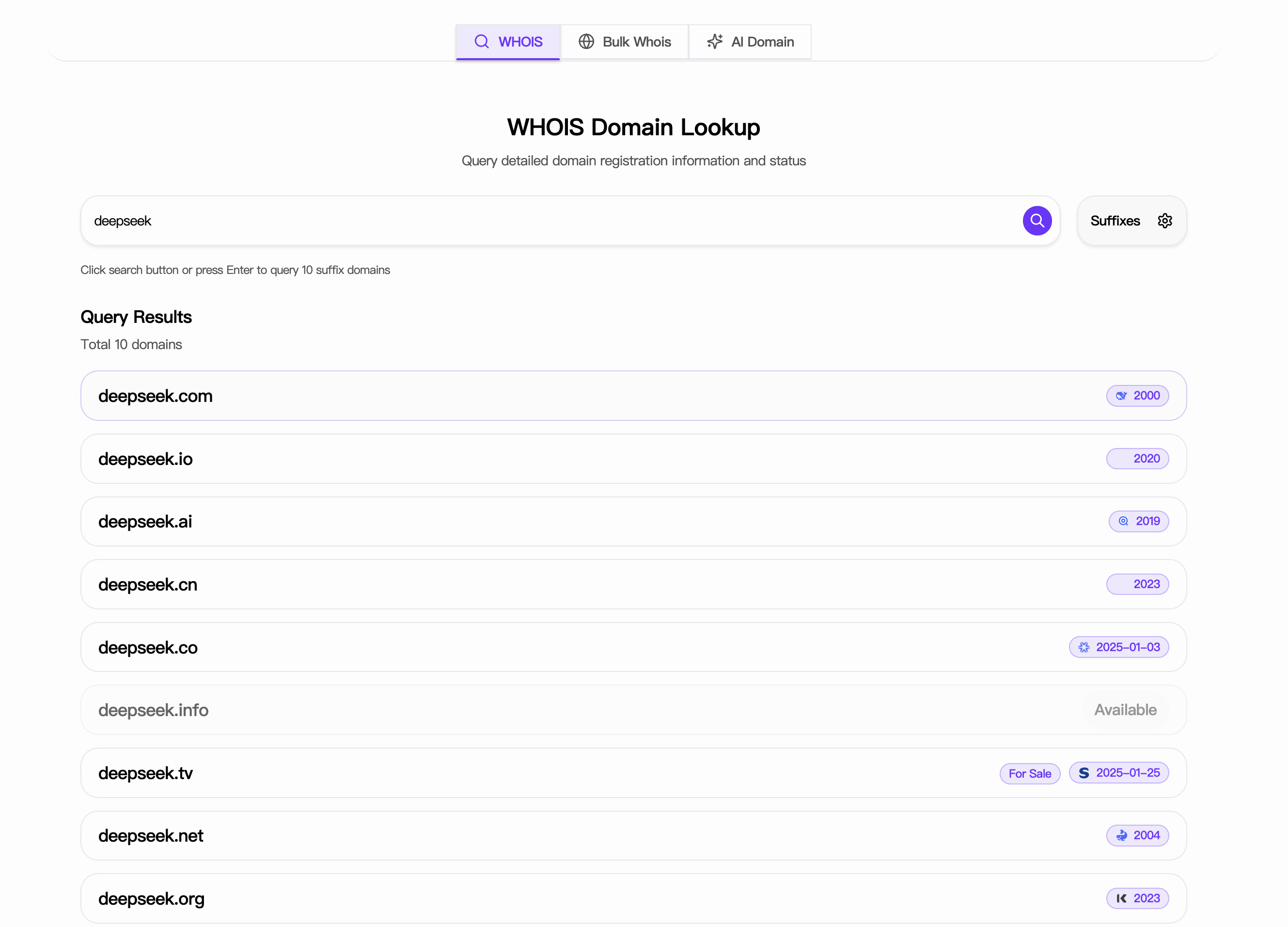Click the snowflake favicon on deepseek.co badge
Image resolution: width=1288 pixels, height=927 pixels.
[1084, 647]
